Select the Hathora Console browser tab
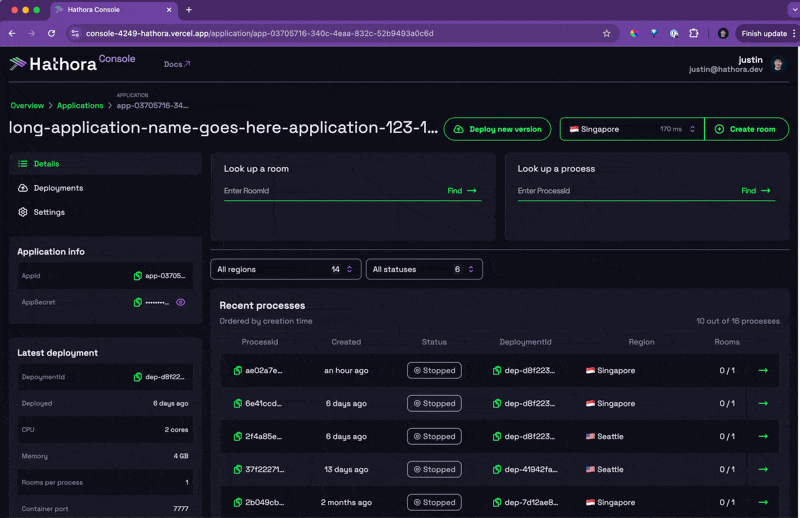Viewport: 800px width, 518px height. tap(113, 10)
